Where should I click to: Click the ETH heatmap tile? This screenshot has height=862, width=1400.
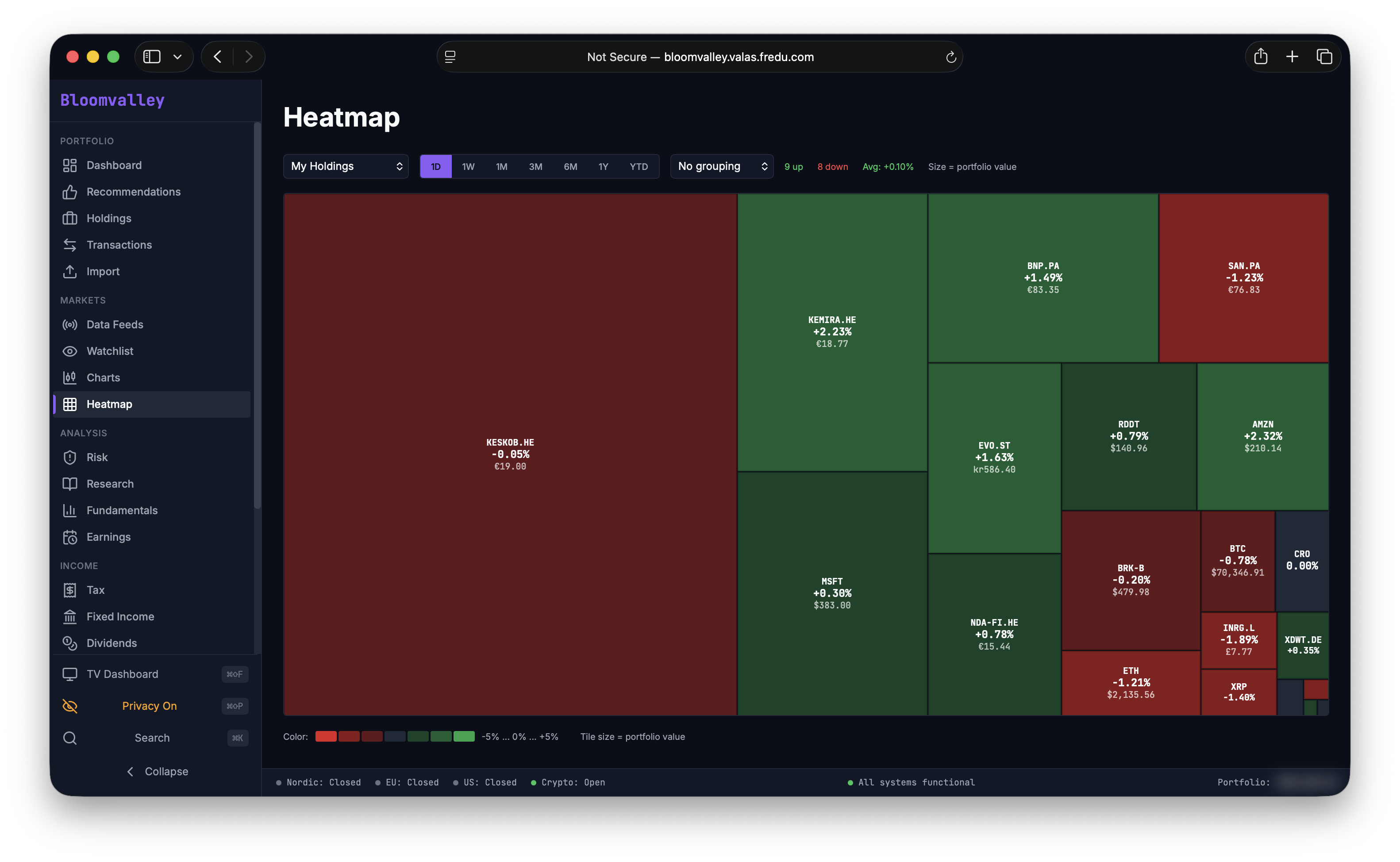[x=1131, y=683]
